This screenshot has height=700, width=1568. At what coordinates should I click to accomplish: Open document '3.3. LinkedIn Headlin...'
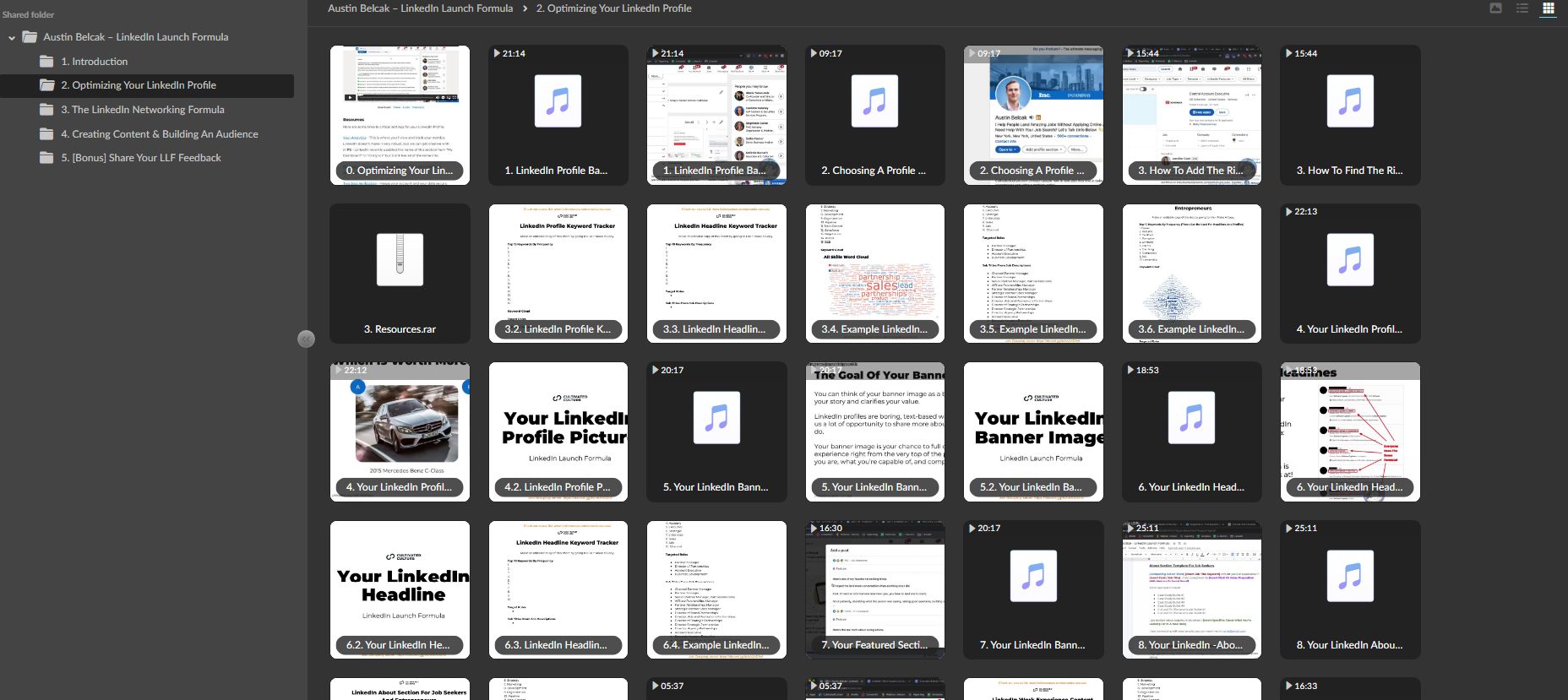coord(716,274)
